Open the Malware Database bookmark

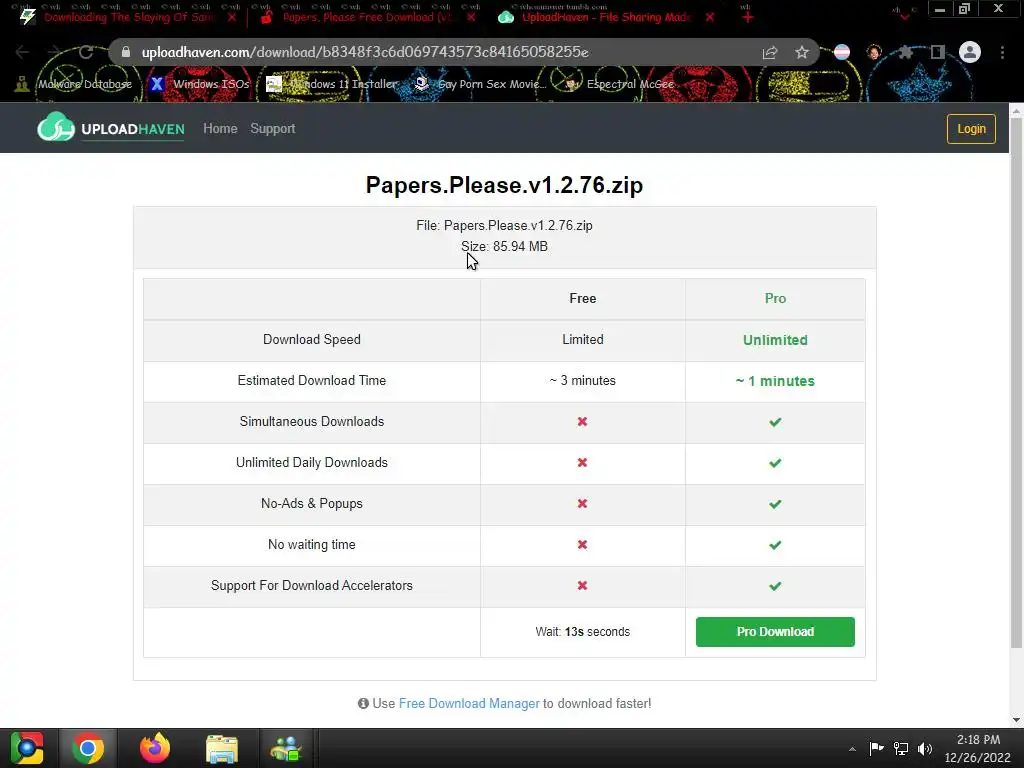tap(74, 84)
